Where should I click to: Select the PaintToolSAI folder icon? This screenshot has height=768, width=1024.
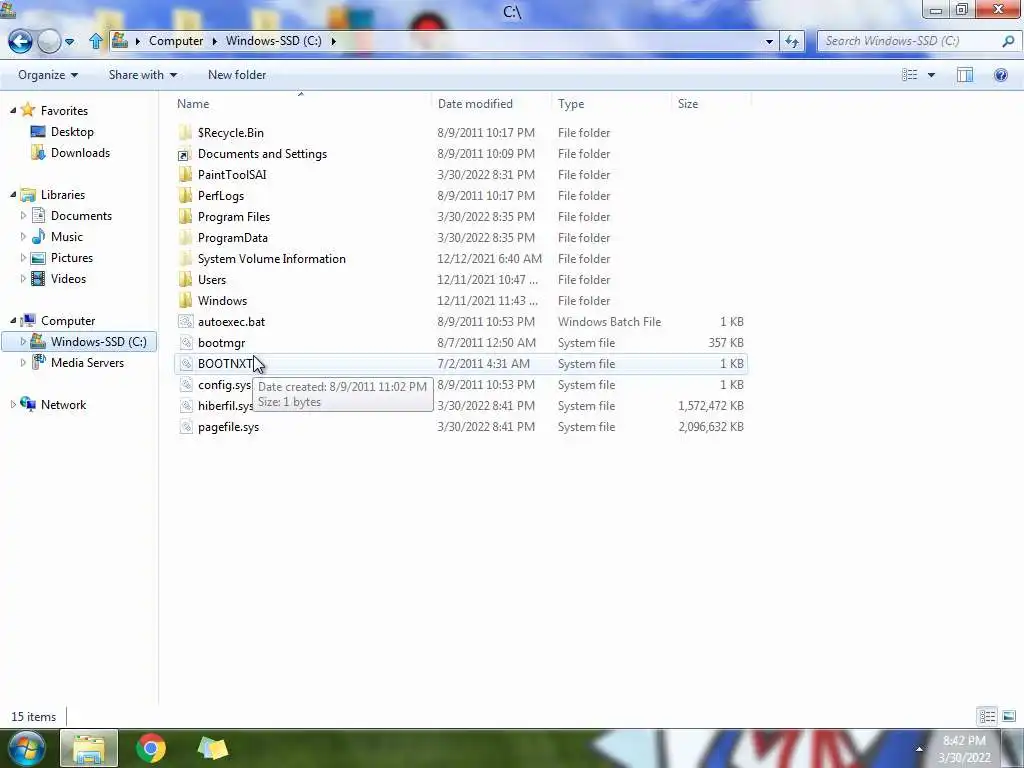point(185,174)
